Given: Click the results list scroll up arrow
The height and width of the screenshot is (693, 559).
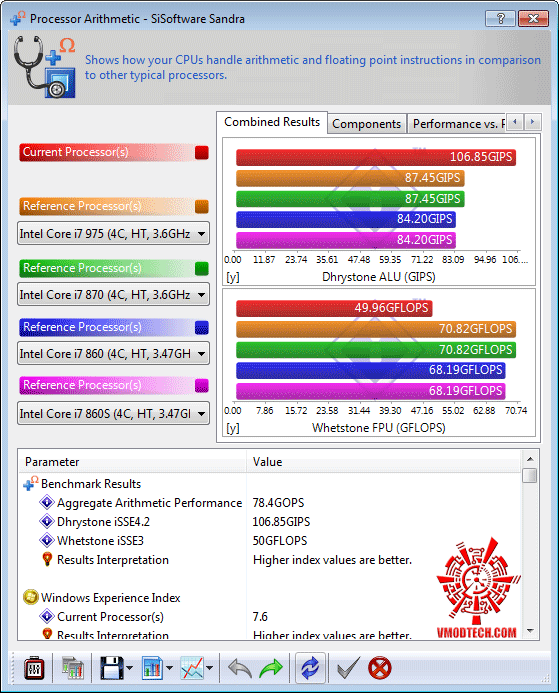Looking at the screenshot, I should 530,459.
